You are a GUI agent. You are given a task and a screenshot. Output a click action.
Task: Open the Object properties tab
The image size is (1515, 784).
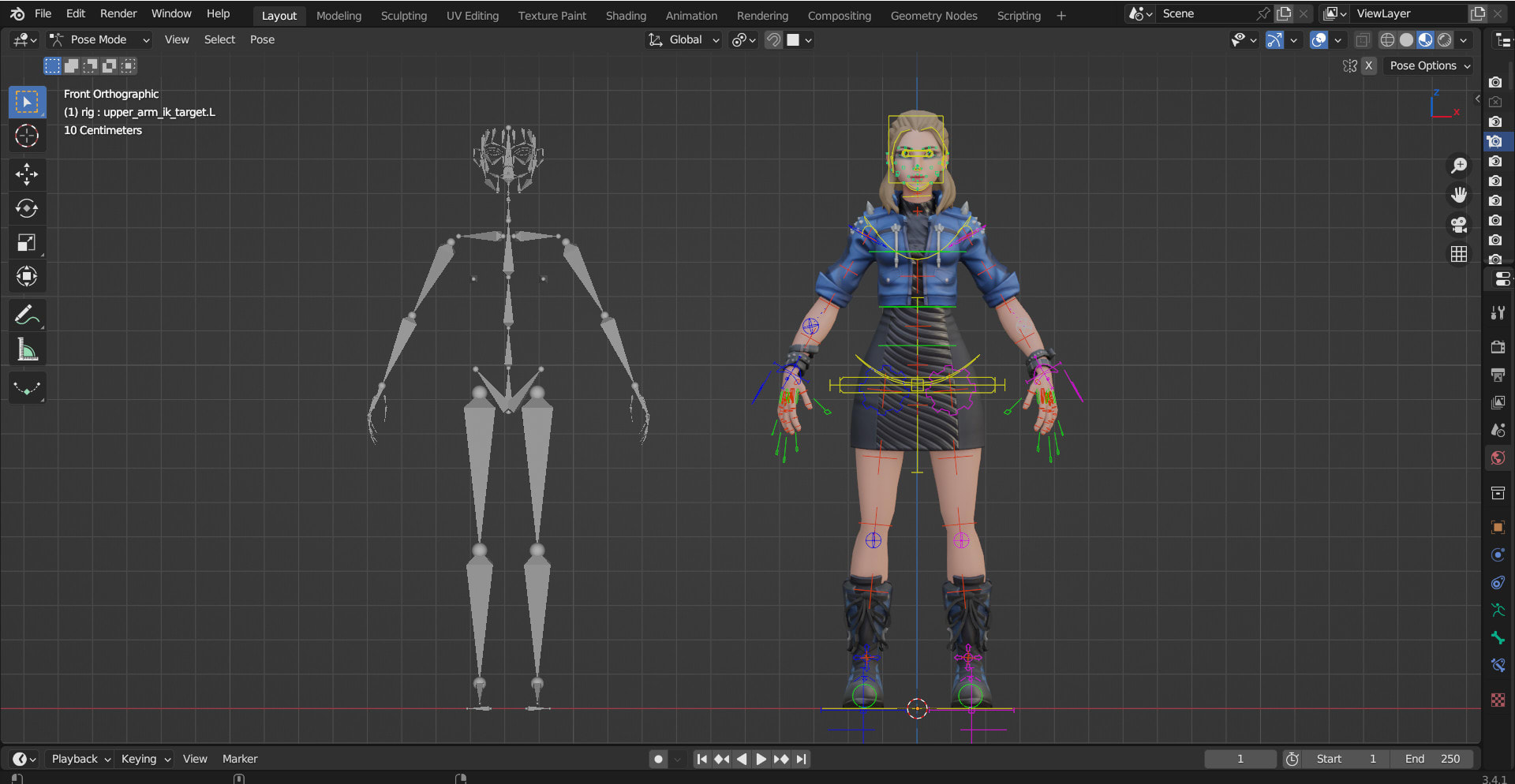click(x=1498, y=527)
